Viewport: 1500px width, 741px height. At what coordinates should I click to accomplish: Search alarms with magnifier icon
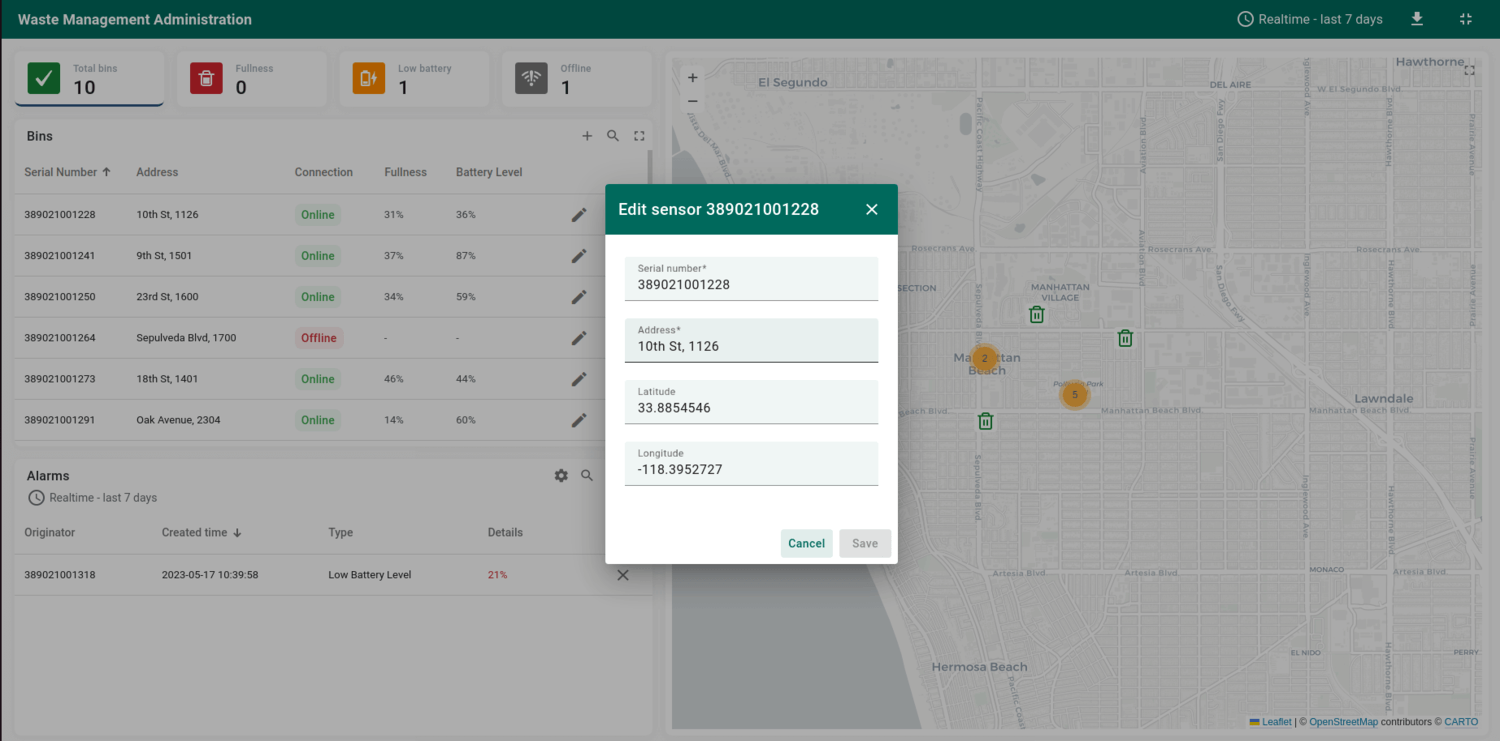(587, 476)
